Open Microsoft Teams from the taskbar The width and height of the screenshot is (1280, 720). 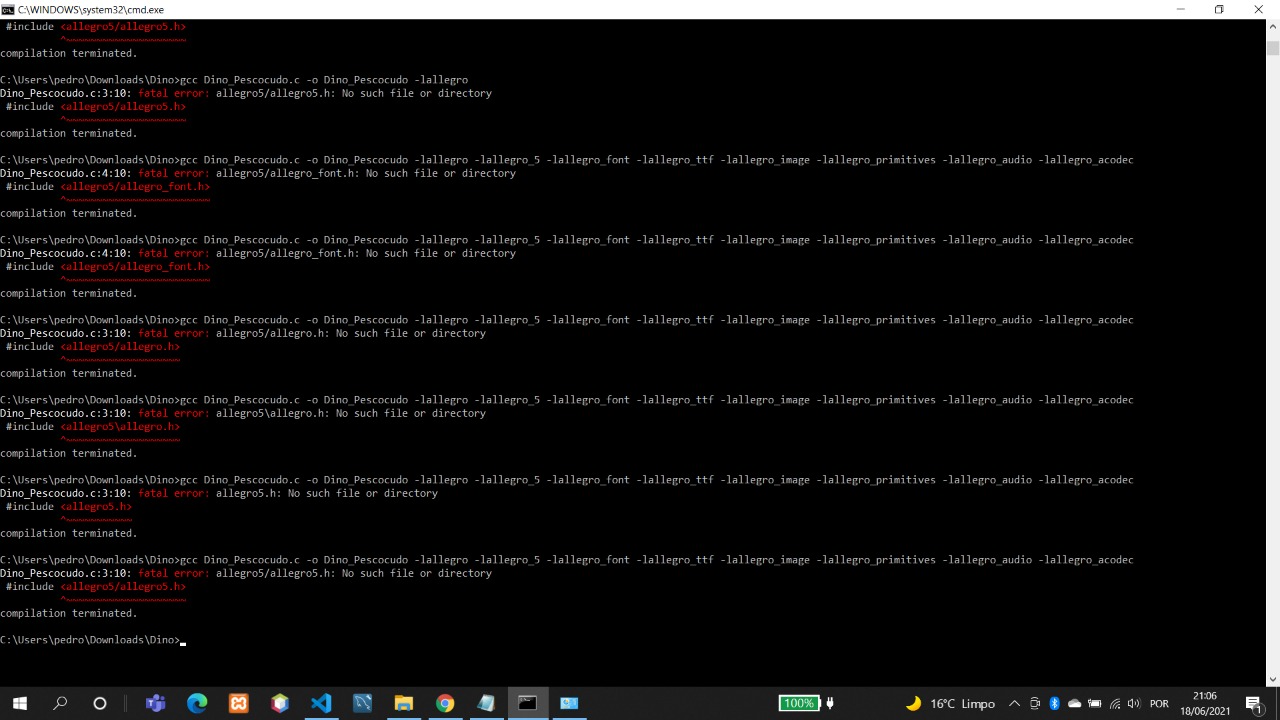point(155,703)
